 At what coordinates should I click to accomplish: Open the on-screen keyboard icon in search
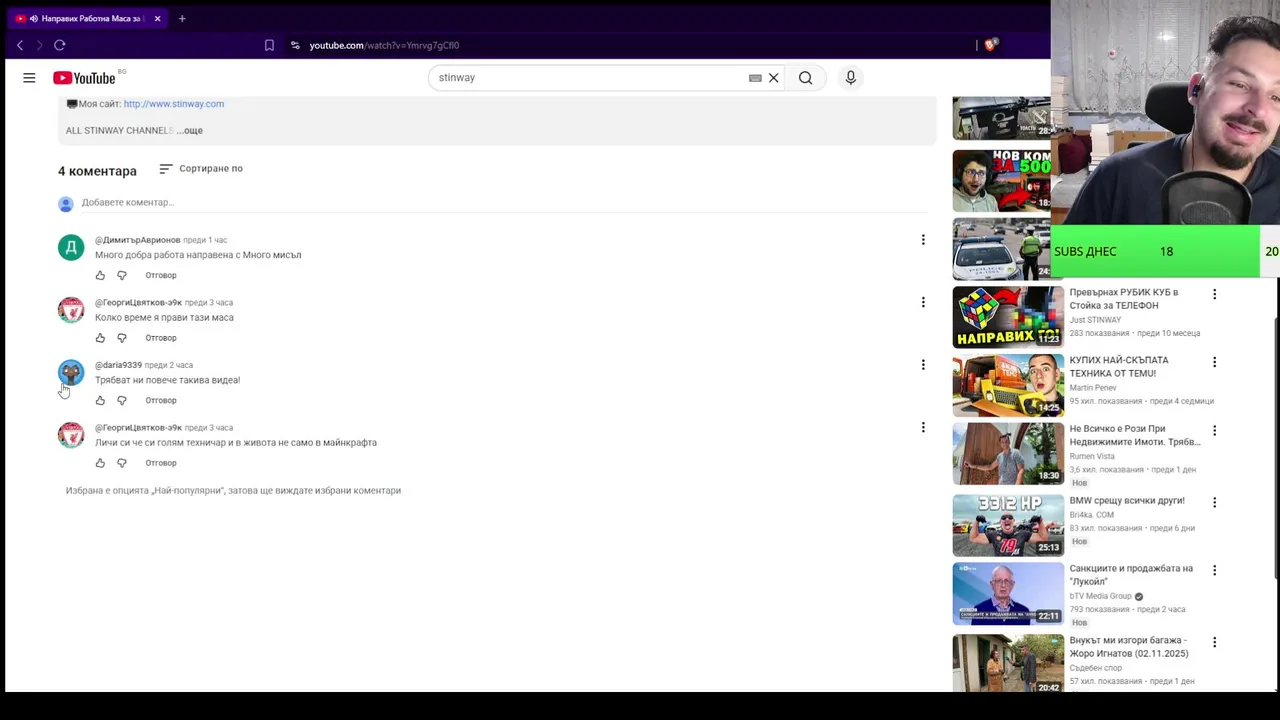point(755,78)
